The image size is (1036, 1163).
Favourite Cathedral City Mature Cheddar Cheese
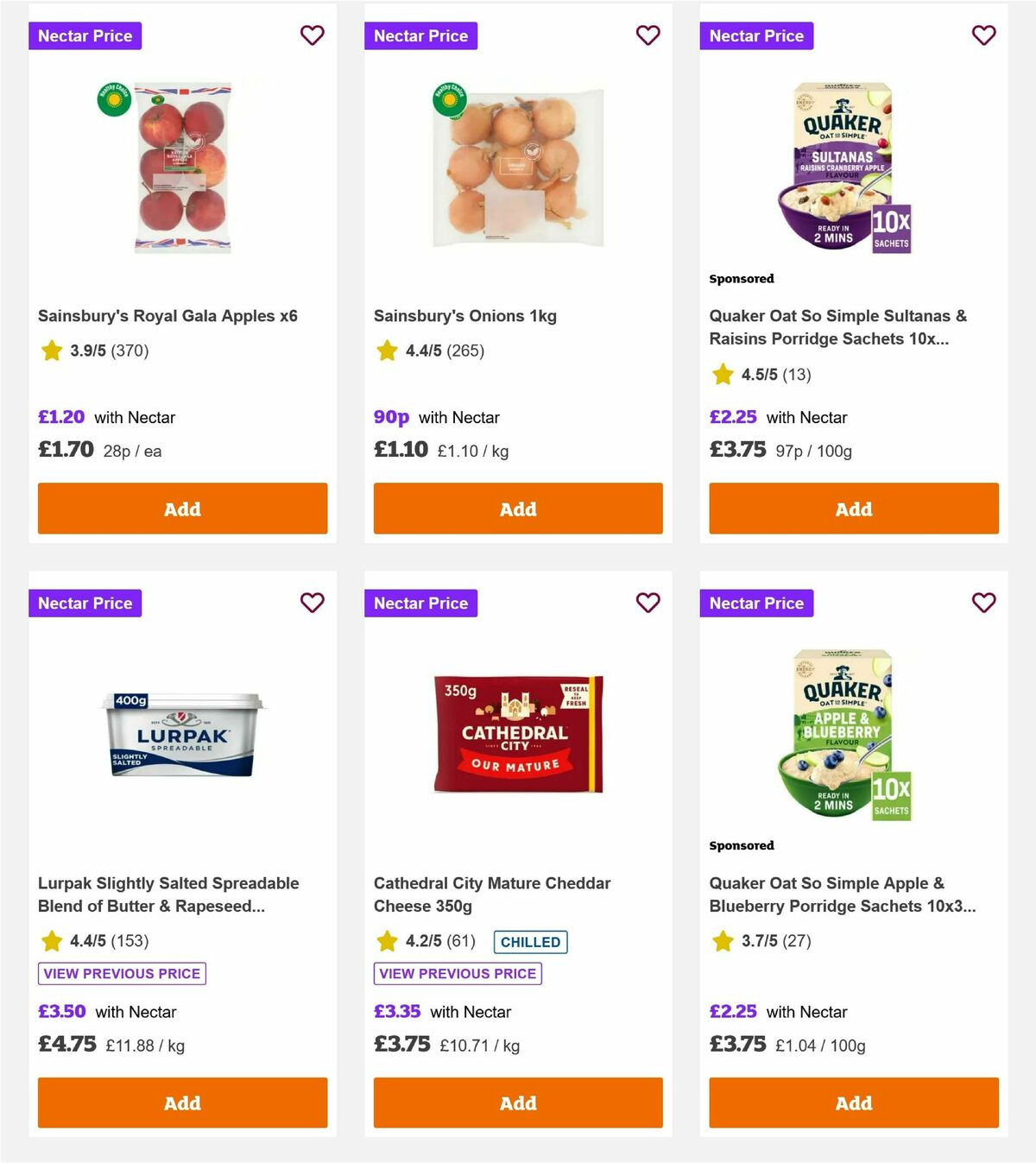(x=647, y=603)
